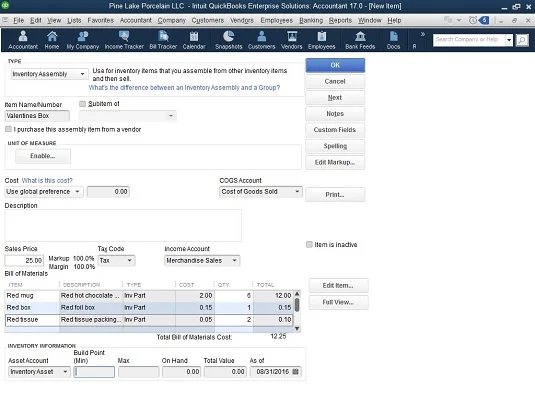Viewport: 535px width, 401px height.
Task: Select the Red mug row item
Action: [x=149, y=296]
